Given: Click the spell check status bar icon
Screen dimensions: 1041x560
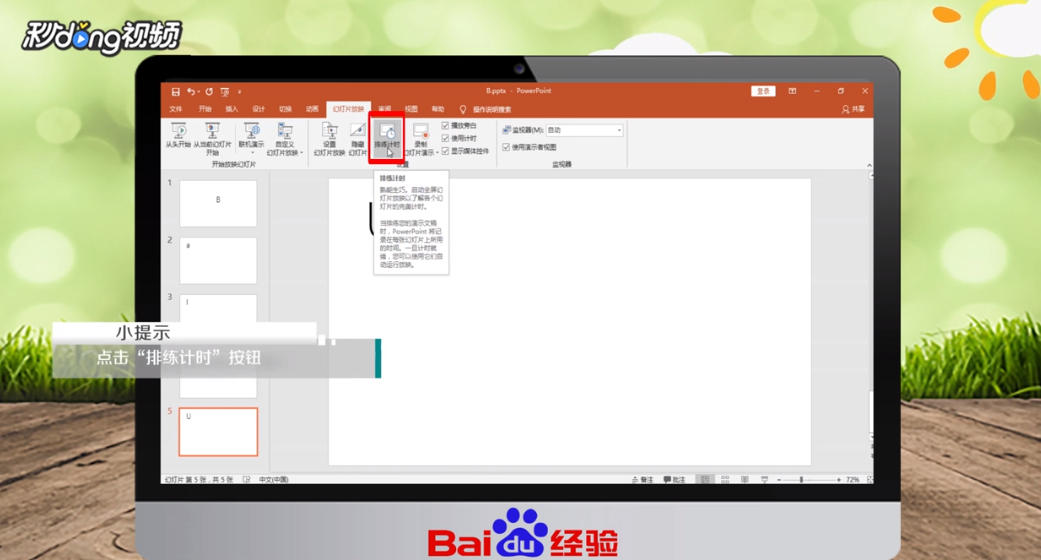Looking at the screenshot, I should (x=246, y=479).
